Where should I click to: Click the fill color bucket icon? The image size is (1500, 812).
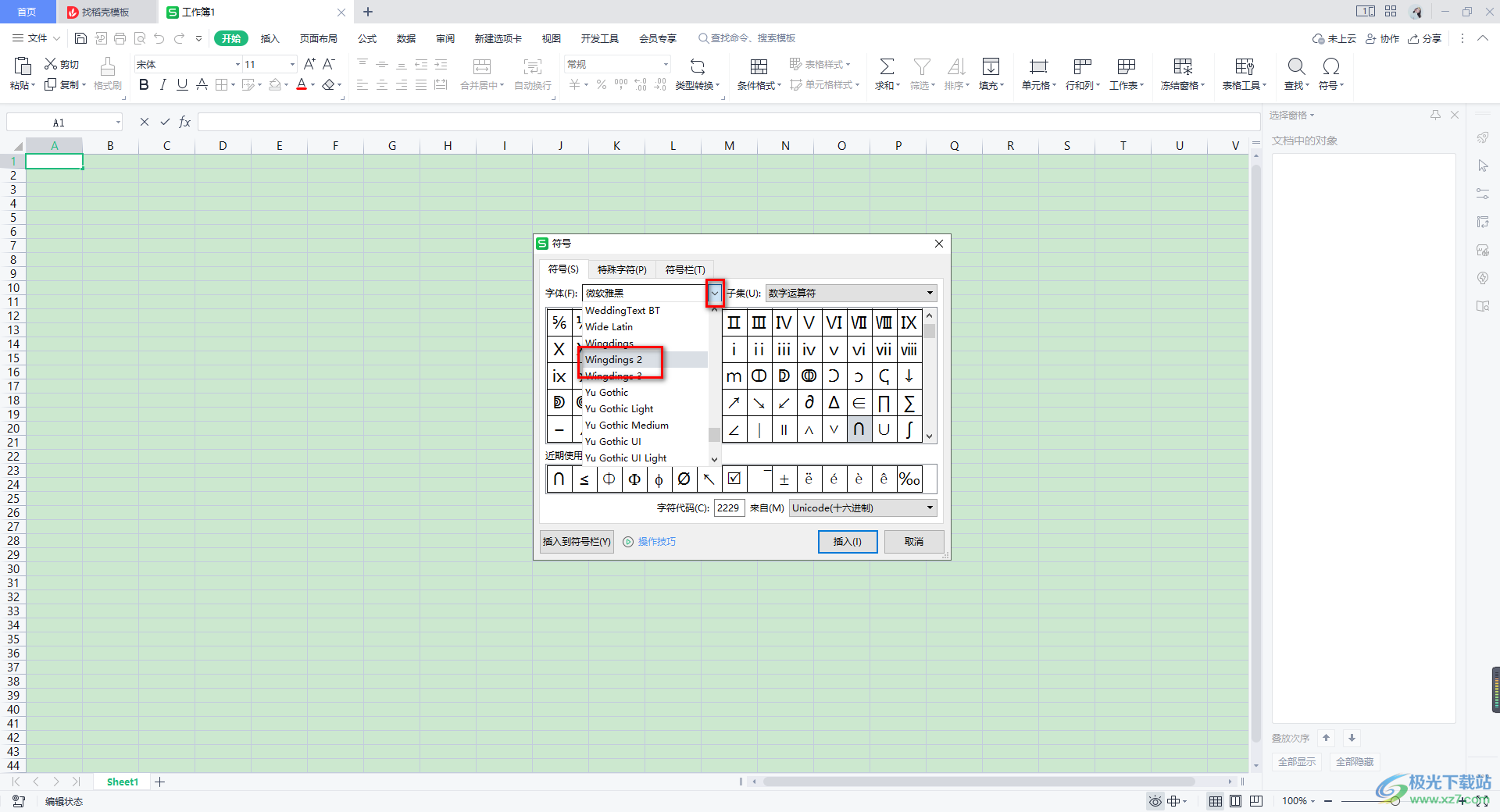pyautogui.click(x=275, y=84)
